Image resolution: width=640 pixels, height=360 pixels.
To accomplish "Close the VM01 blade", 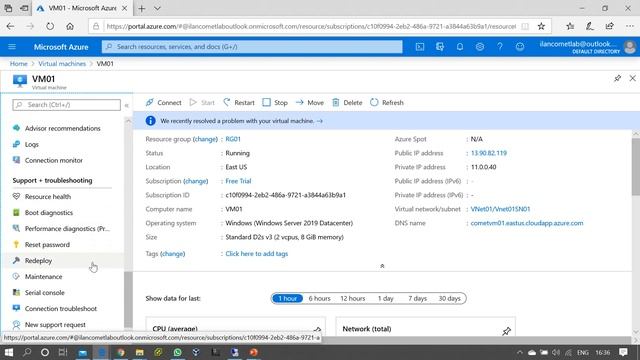I will pyautogui.click(x=632, y=78).
